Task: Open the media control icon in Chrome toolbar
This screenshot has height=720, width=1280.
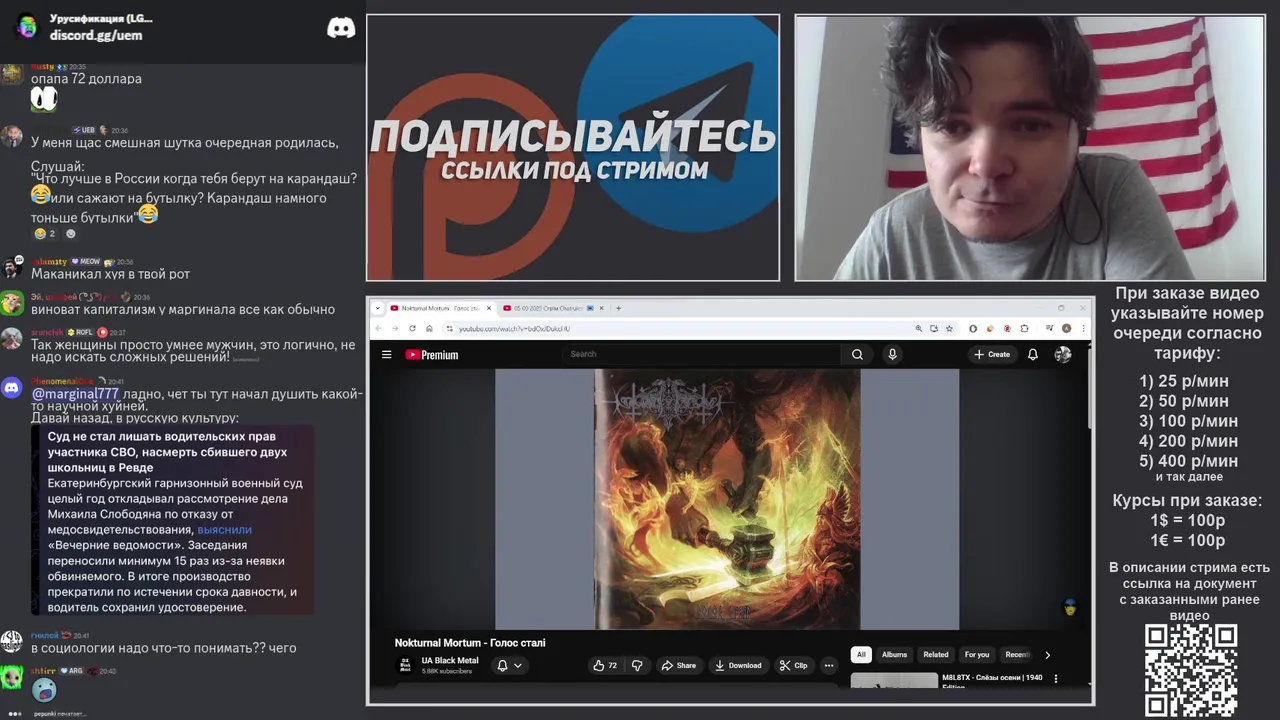Action: pyautogui.click(x=1049, y=328)
